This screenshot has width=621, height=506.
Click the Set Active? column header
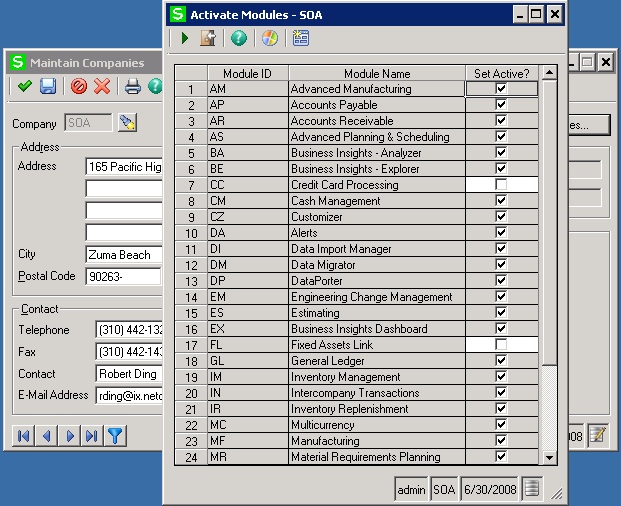pyautogui.click(x=502, y=73)
